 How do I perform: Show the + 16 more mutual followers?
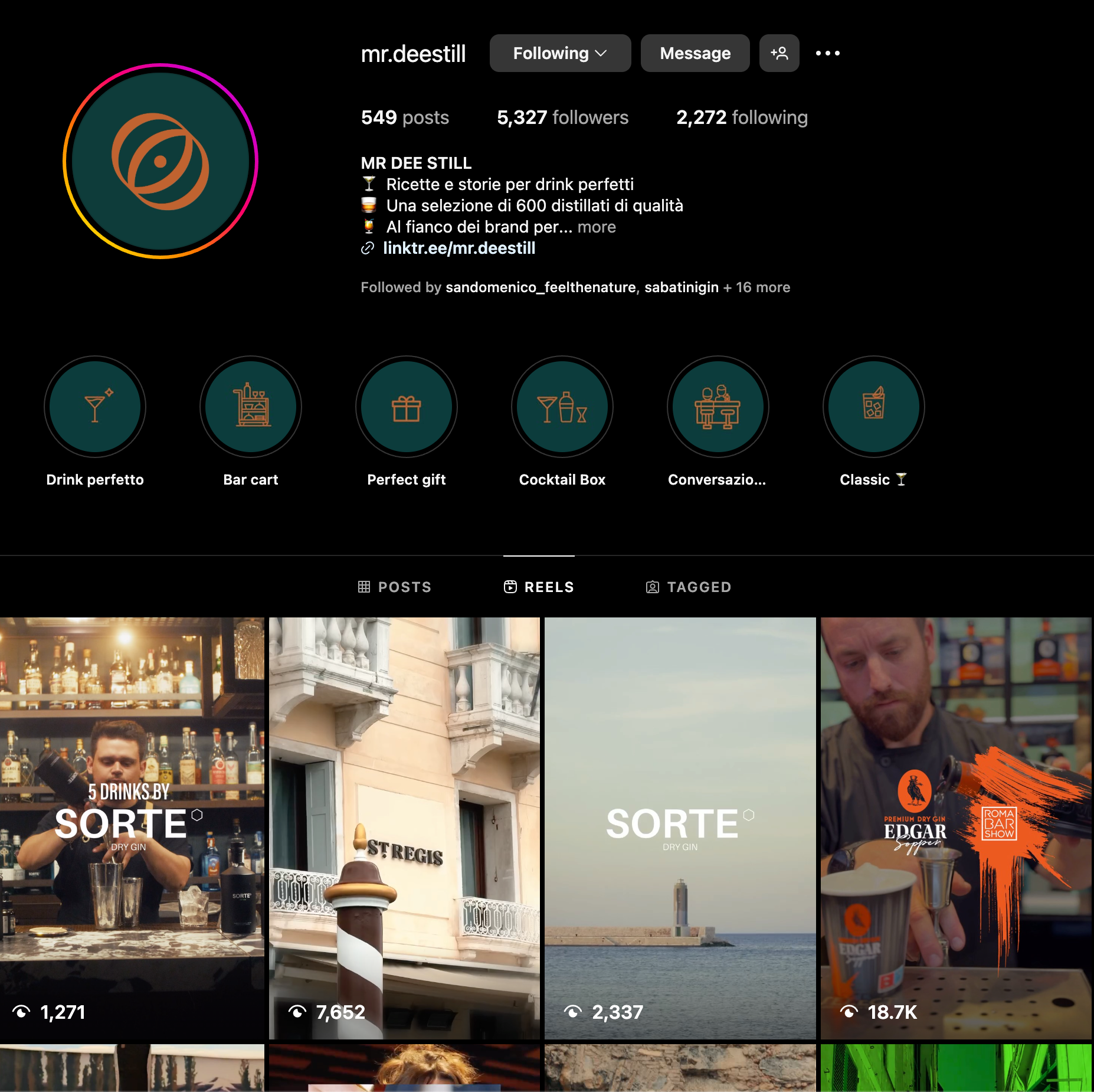tap(756, 287)
